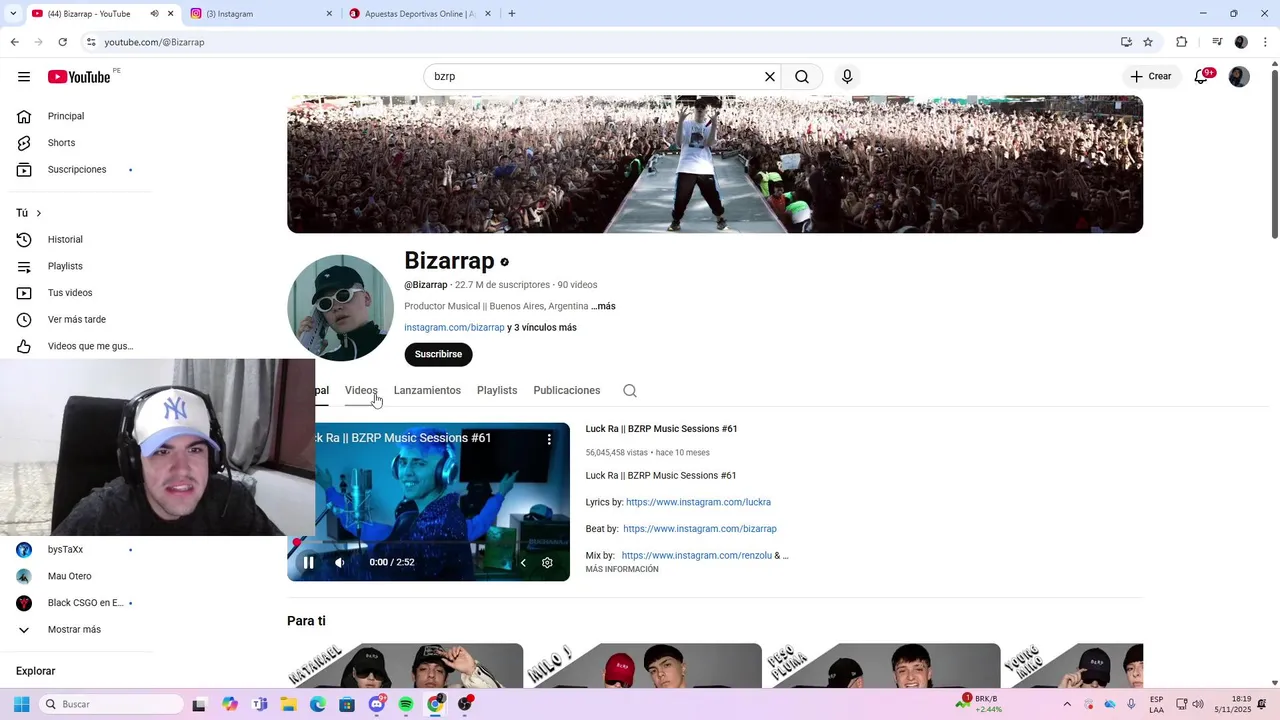Open the YouTube account avatar menu

pyautogui.click(x=1239, y=77)
